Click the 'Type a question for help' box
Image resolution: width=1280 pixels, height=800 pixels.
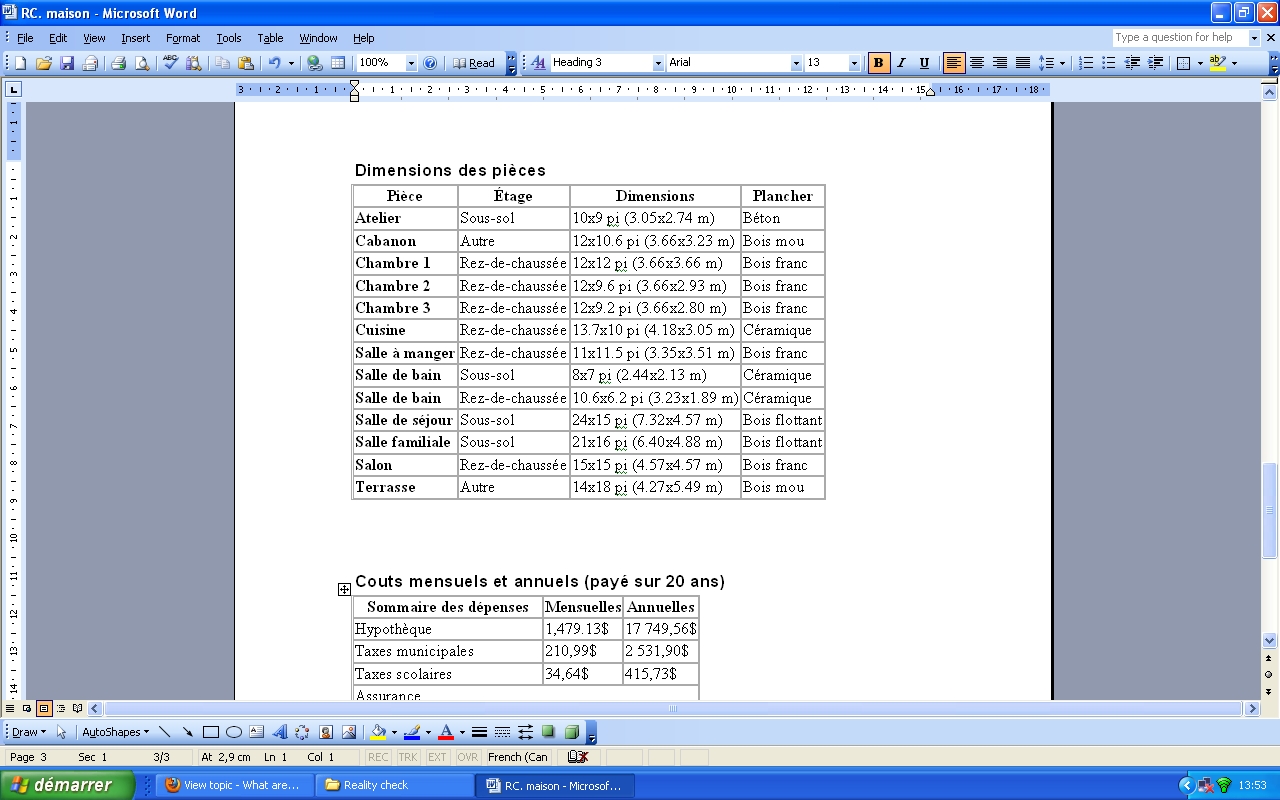(1180, 38)
